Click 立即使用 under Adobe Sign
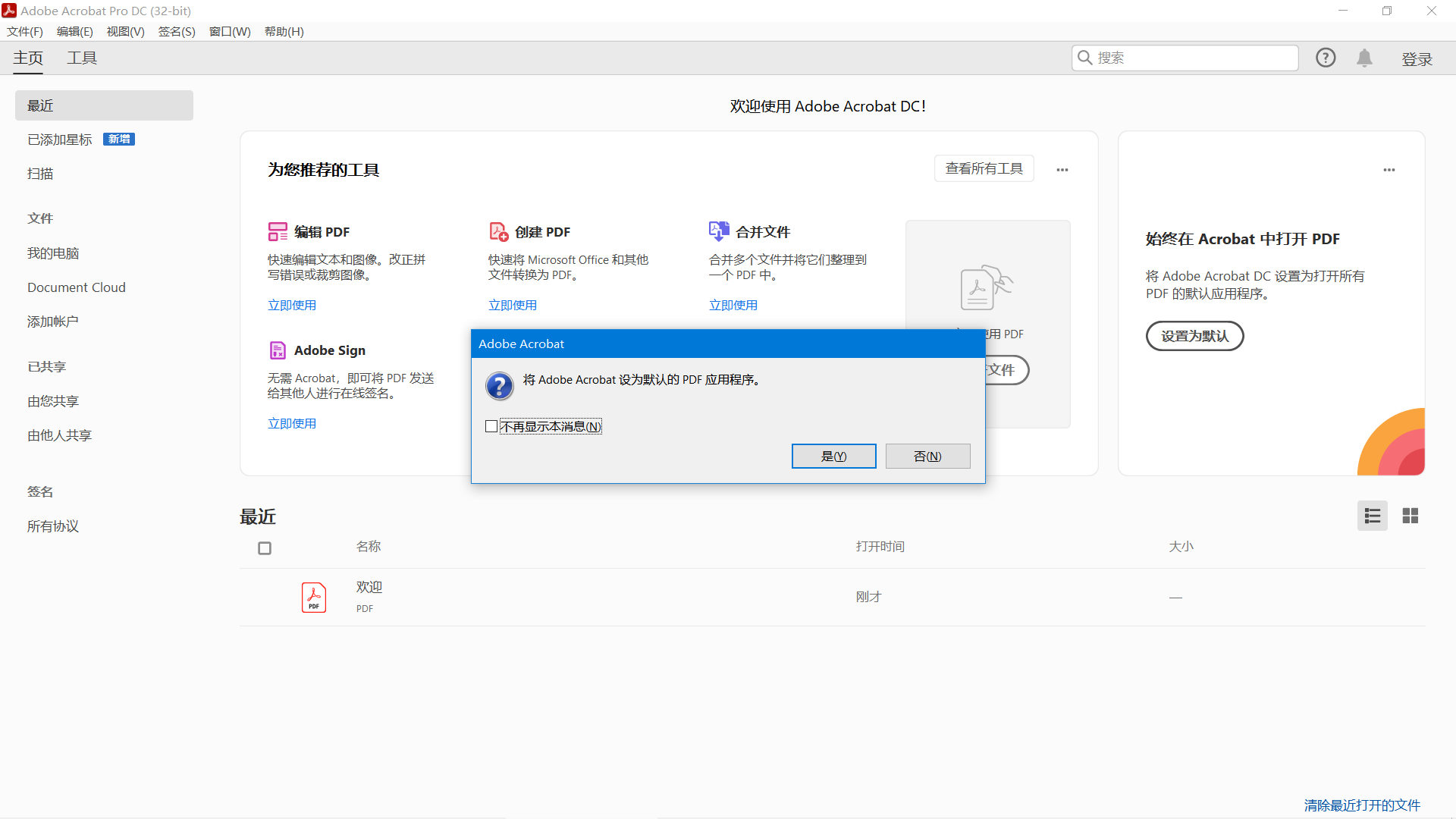This screenshot has width=1456, height=819. pos(292,423)
